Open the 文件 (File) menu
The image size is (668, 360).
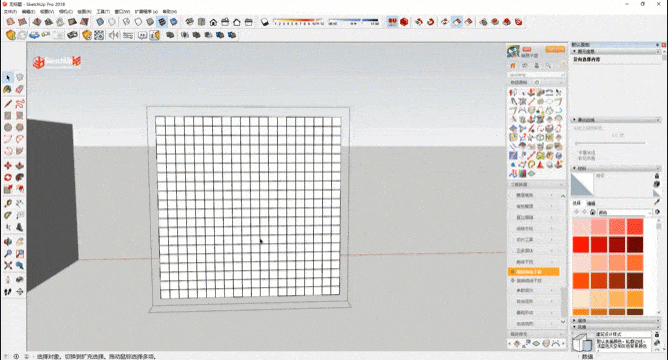tap(9, 12)
